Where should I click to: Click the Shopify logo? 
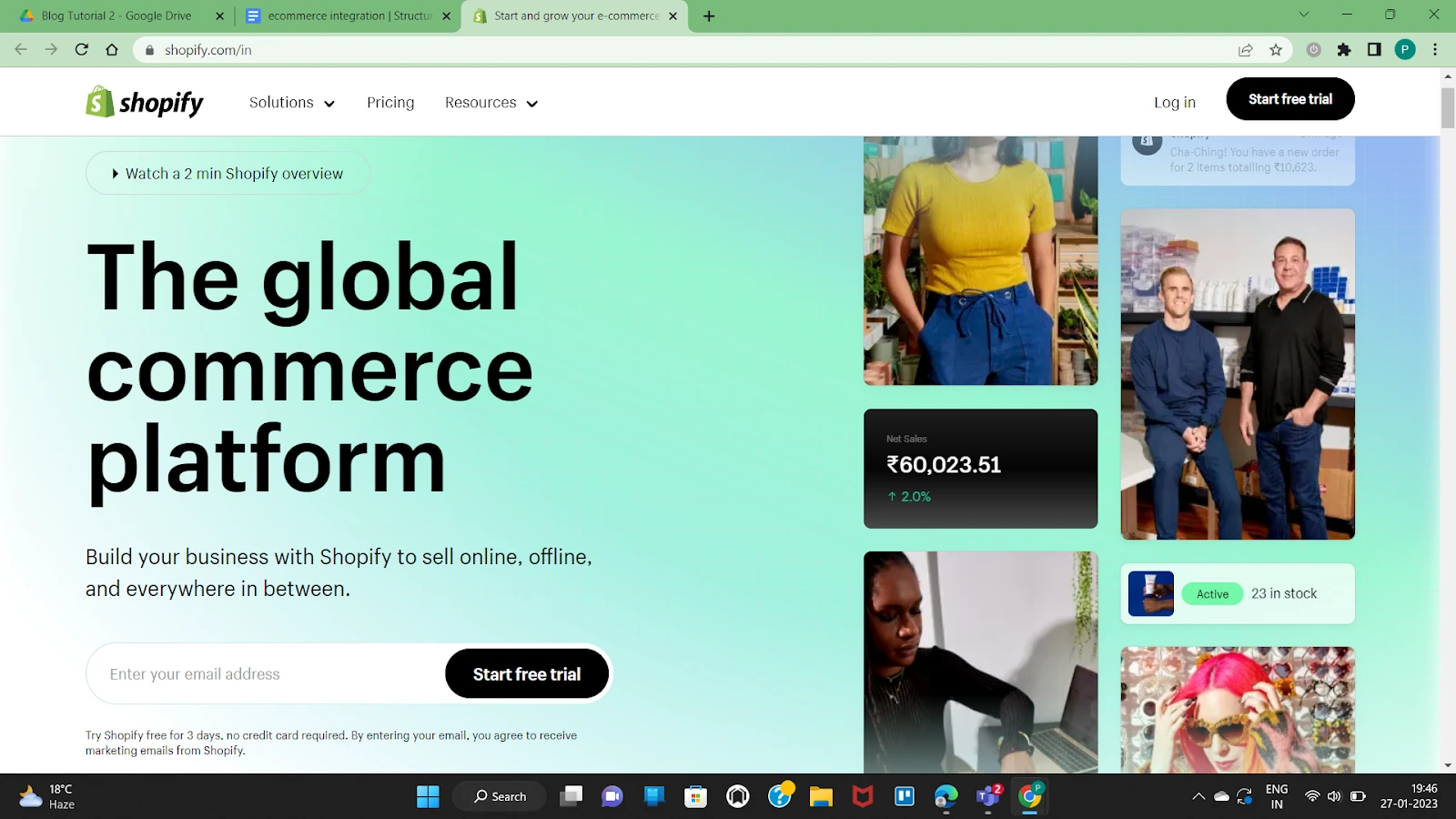[145, 102]
